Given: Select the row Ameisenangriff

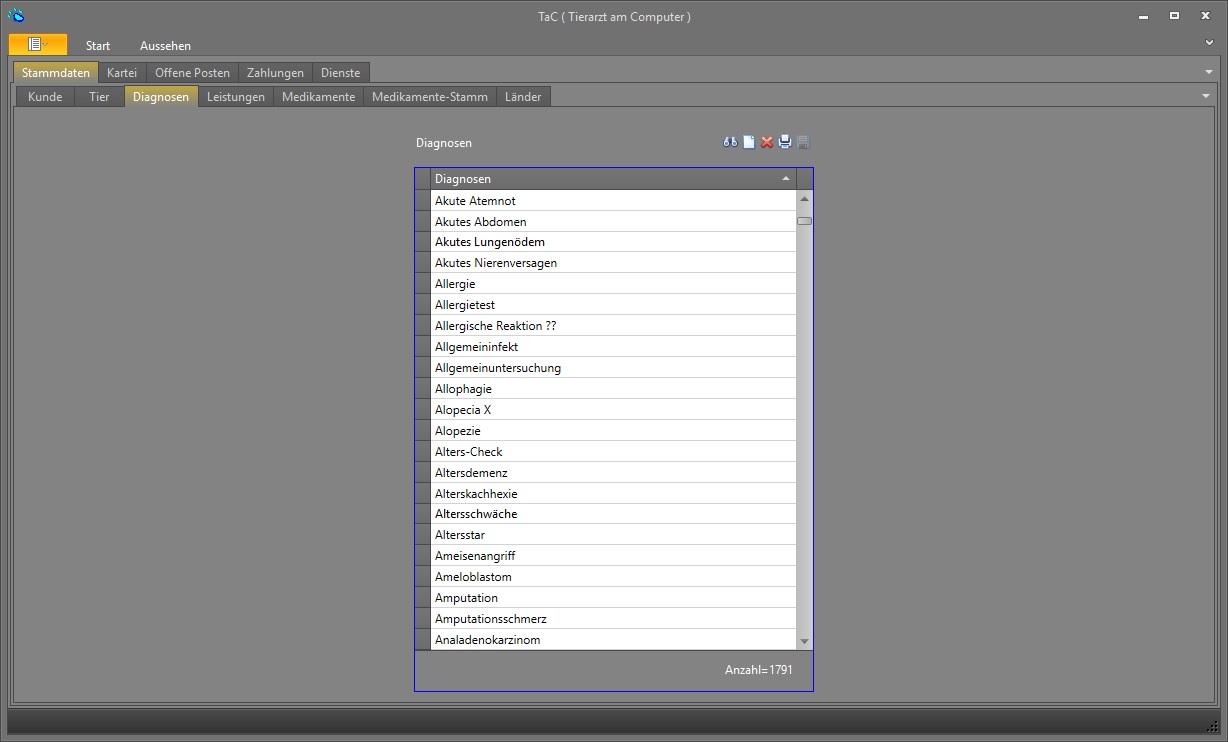Looking at the screenshot, I should tap(613, 556).
